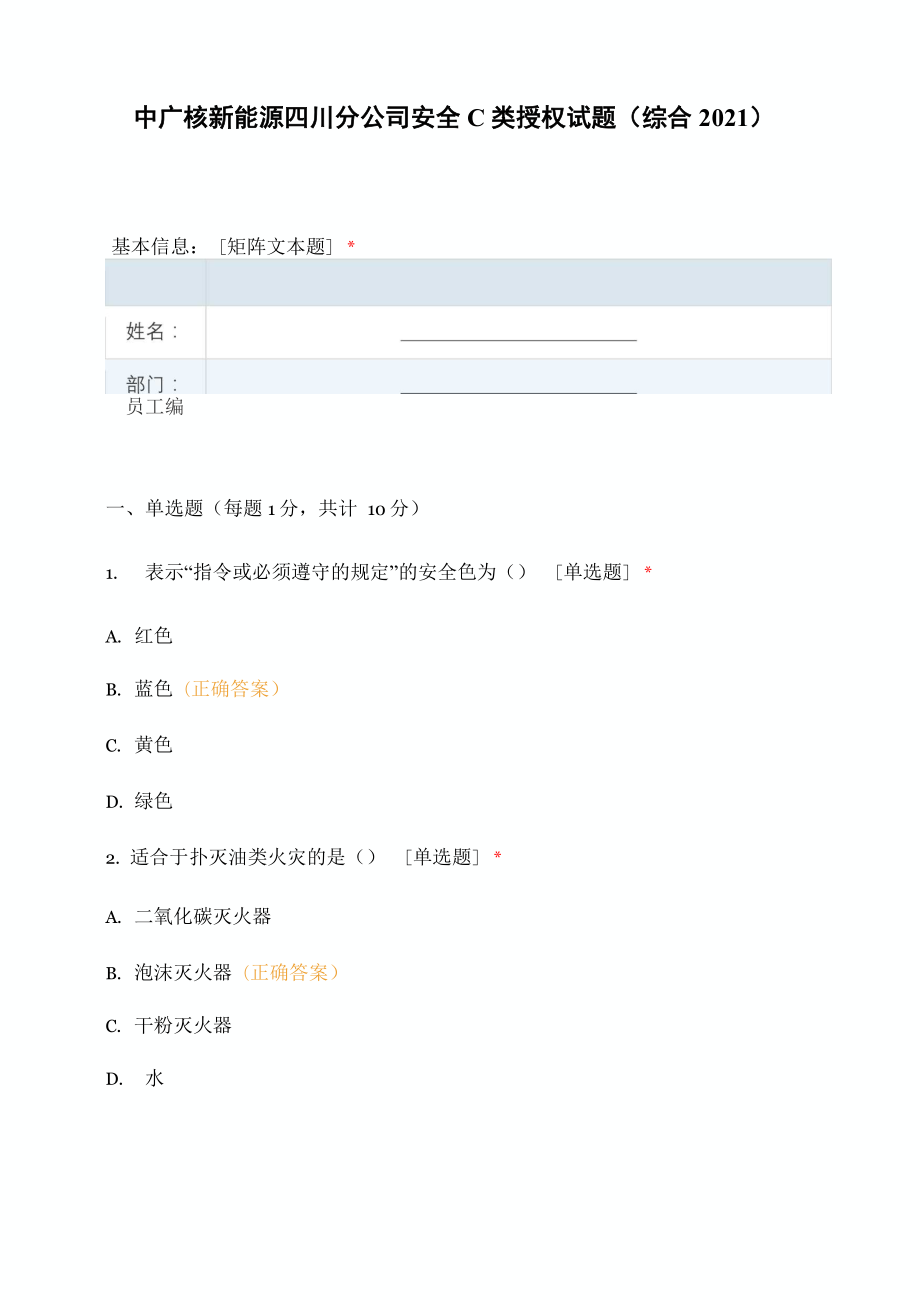The width and height of the screenshot is (920, 1301).
Task: Click the [矩阵文本题] tag
Action: pyautogui.click(x=275, y=247)
